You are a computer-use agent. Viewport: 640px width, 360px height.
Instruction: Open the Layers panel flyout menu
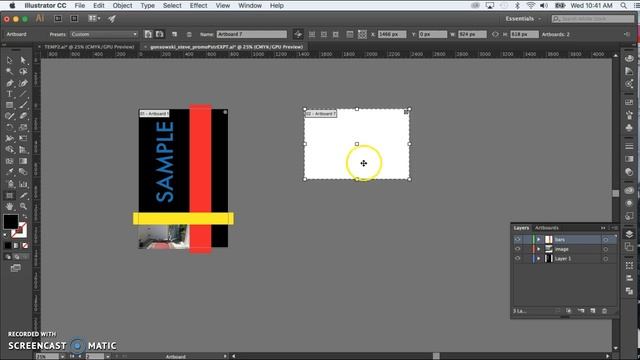pos(614,228)
